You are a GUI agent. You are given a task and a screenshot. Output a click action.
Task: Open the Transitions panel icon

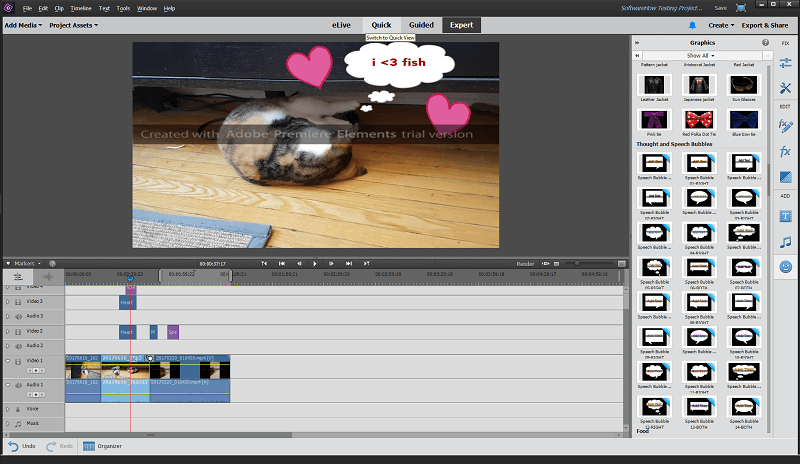click(785, 177)
